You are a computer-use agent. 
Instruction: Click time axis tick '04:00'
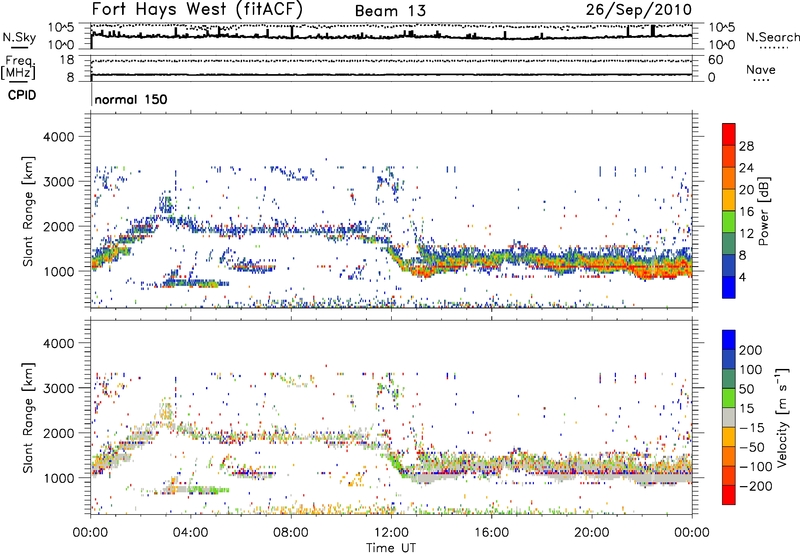point(190,533)
